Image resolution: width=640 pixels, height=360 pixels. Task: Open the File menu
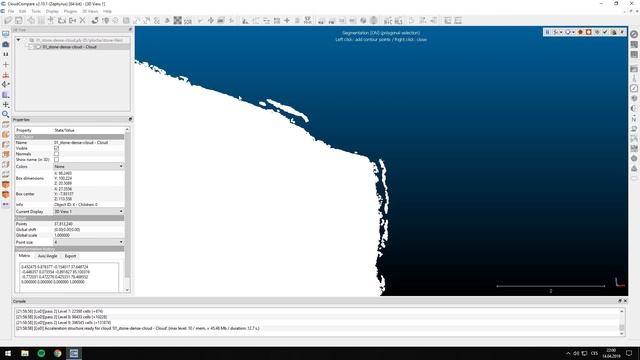[x=11, y=11]
